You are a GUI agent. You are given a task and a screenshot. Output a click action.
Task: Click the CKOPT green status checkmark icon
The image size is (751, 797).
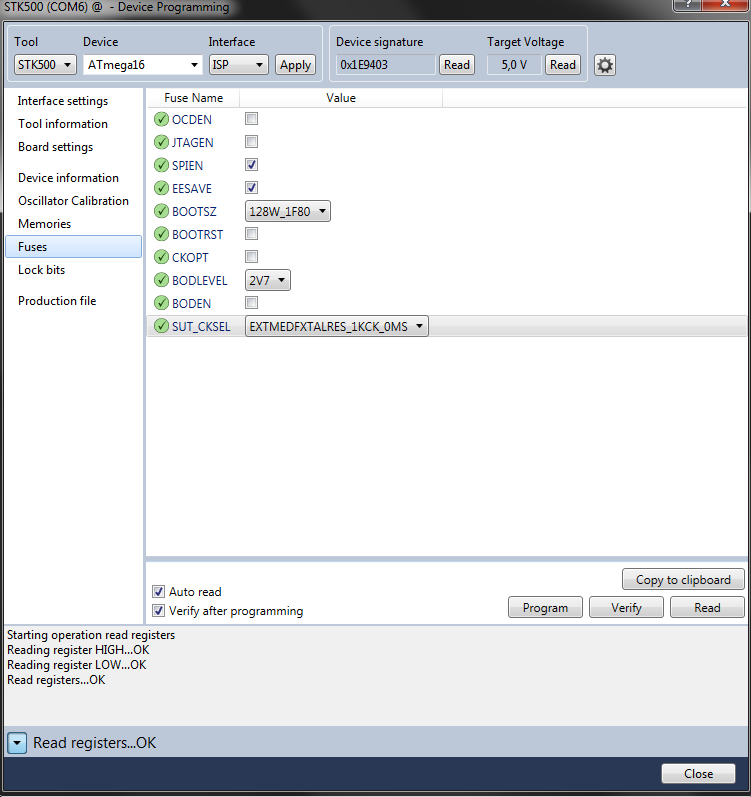tap(161, 257)
